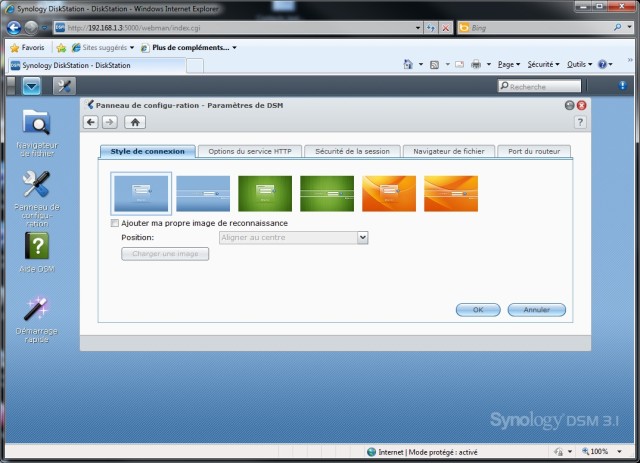Viewport: 640px width, 463px height.
Task: Enable Ajouter ma propre image de reconnaissance
Action: (115, 223)
